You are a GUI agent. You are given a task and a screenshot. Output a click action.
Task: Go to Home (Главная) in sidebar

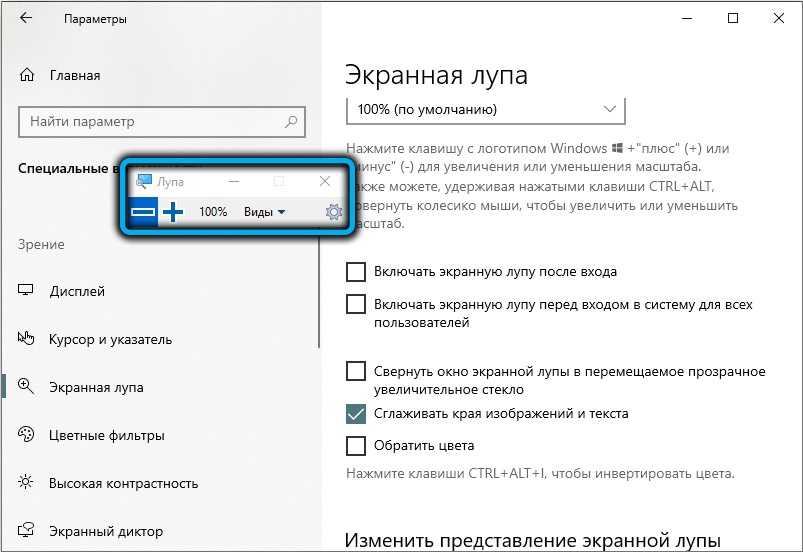(74, 75)
